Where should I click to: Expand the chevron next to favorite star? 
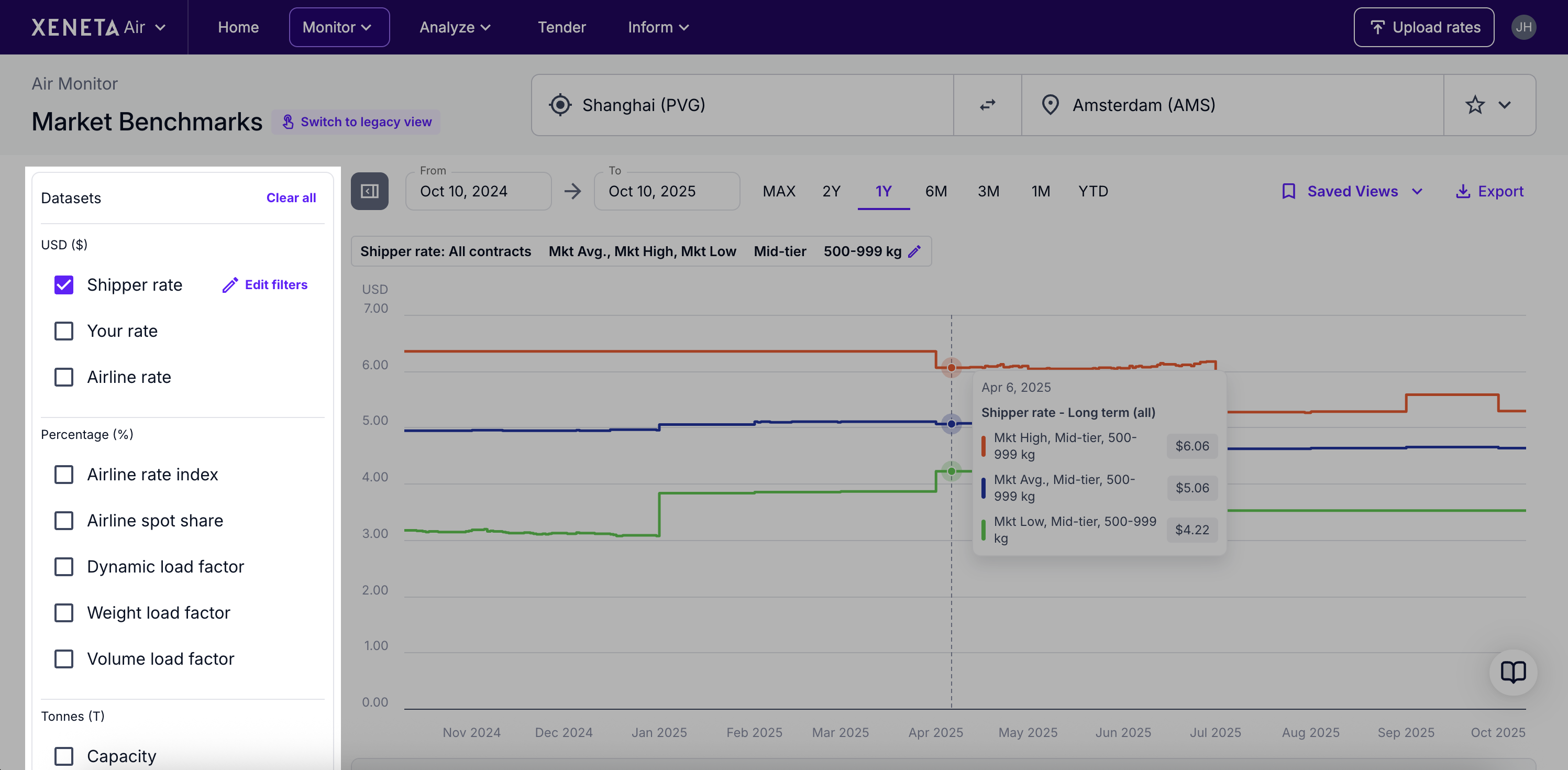(1505, 105)
